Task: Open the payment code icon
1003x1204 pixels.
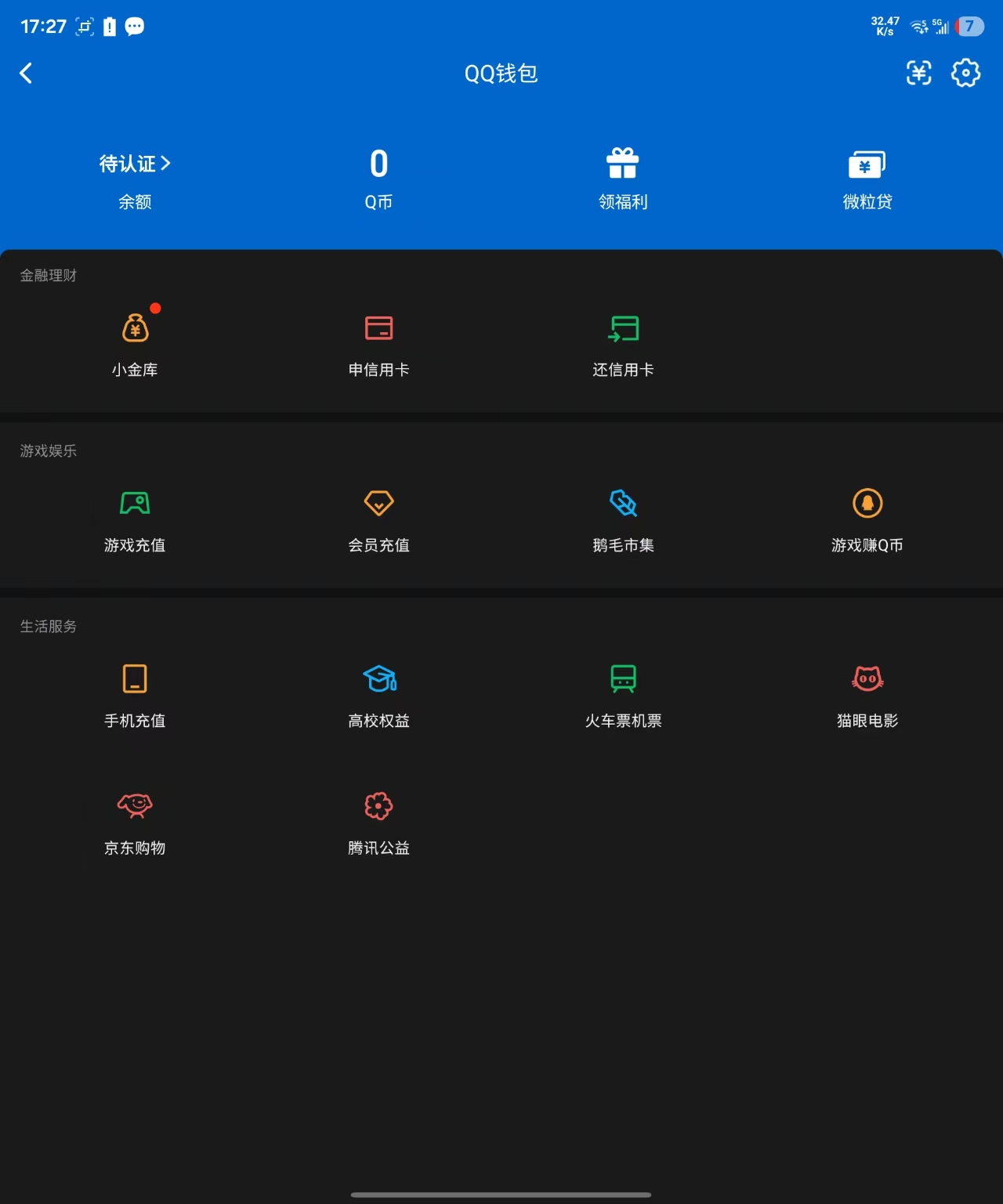Action: [918, 73]
